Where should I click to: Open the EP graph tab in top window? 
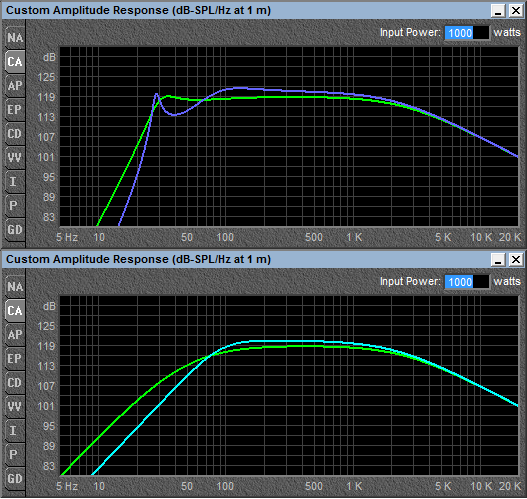(15, 110)
